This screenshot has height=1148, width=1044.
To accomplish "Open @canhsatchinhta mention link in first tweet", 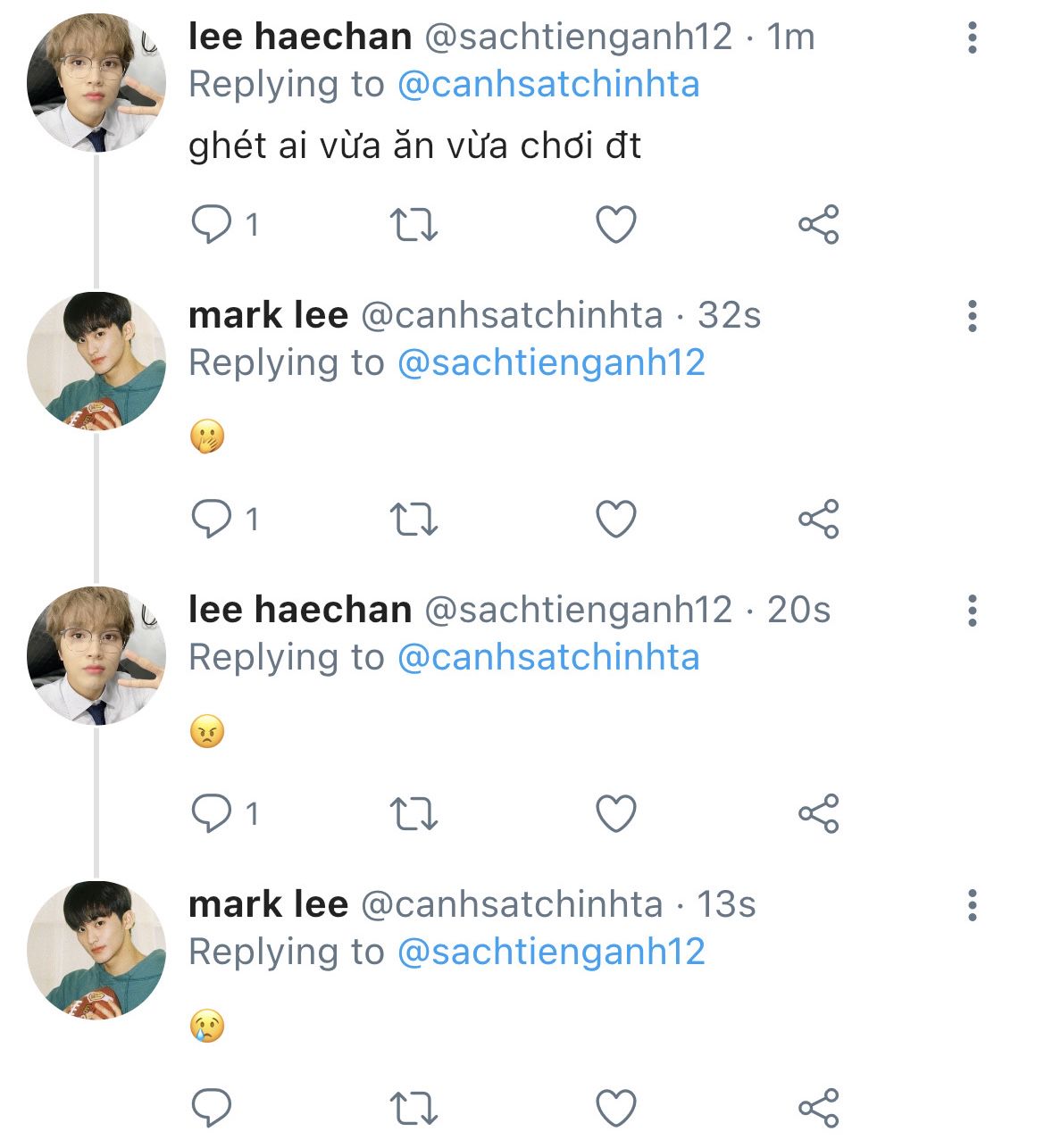I will (x=547, y=85).
